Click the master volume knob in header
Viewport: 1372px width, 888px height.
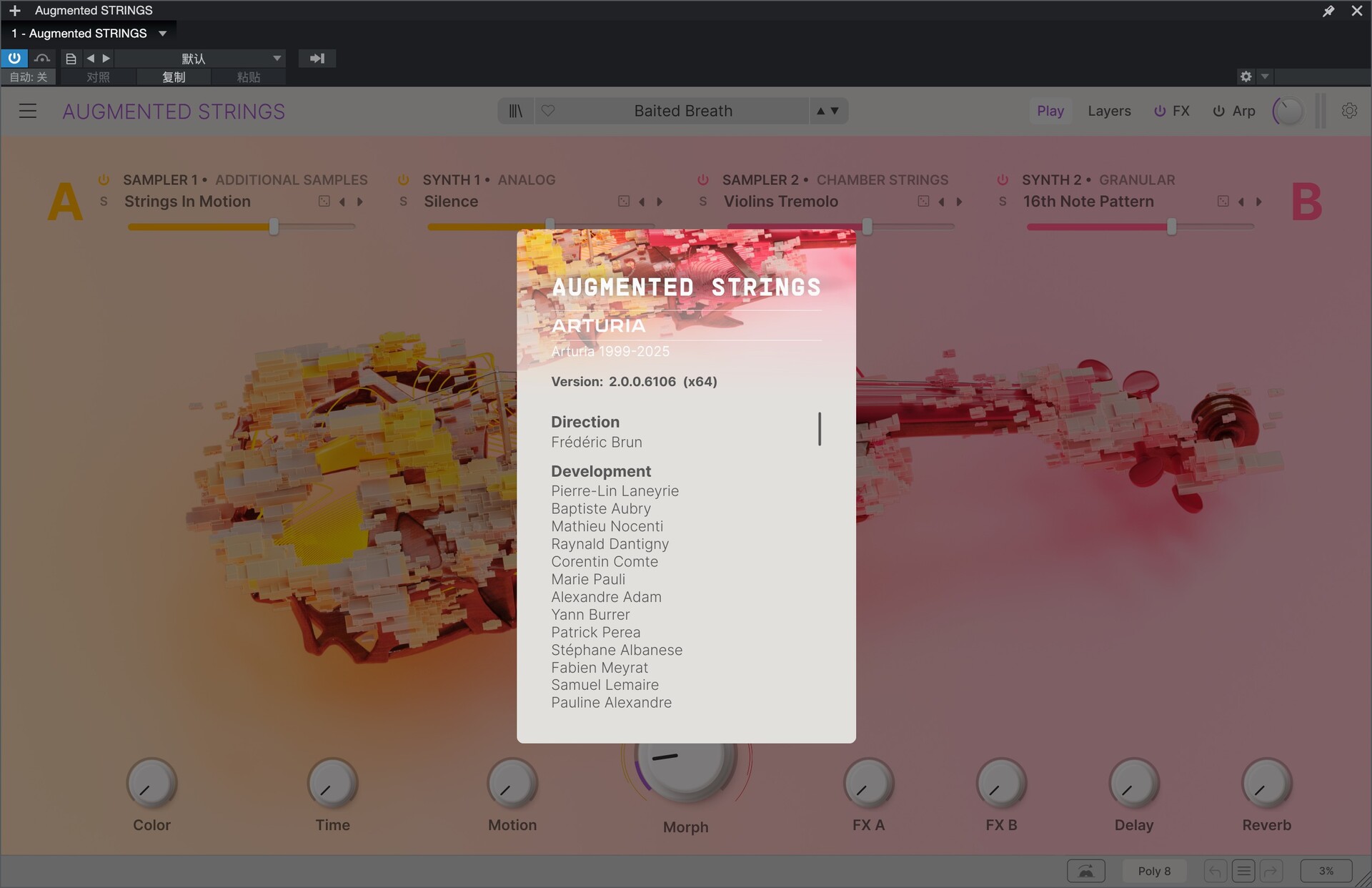tap(1288, 111)
